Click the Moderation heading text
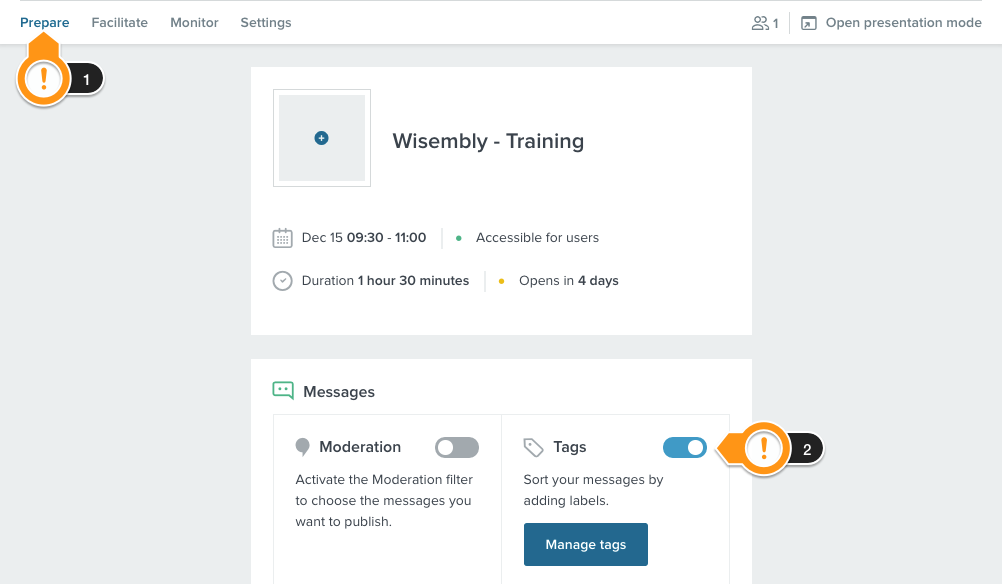Image resolution: width=1002 pixels, height=584 pixels. coord(360,447)
